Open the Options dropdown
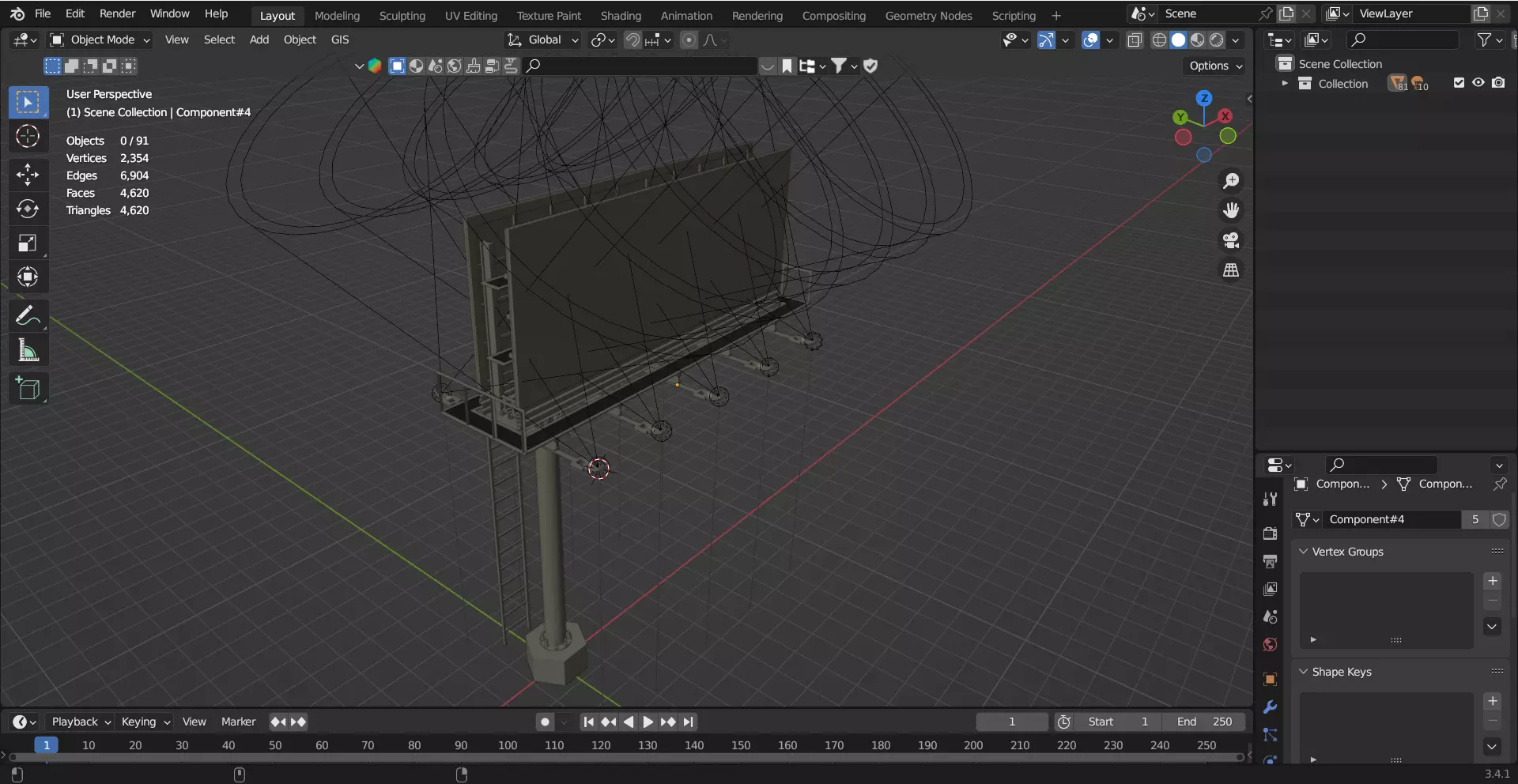Image resolution: width=1518 pixels, height=784 pixels. pyautogui.click(x=1215, y=66)
